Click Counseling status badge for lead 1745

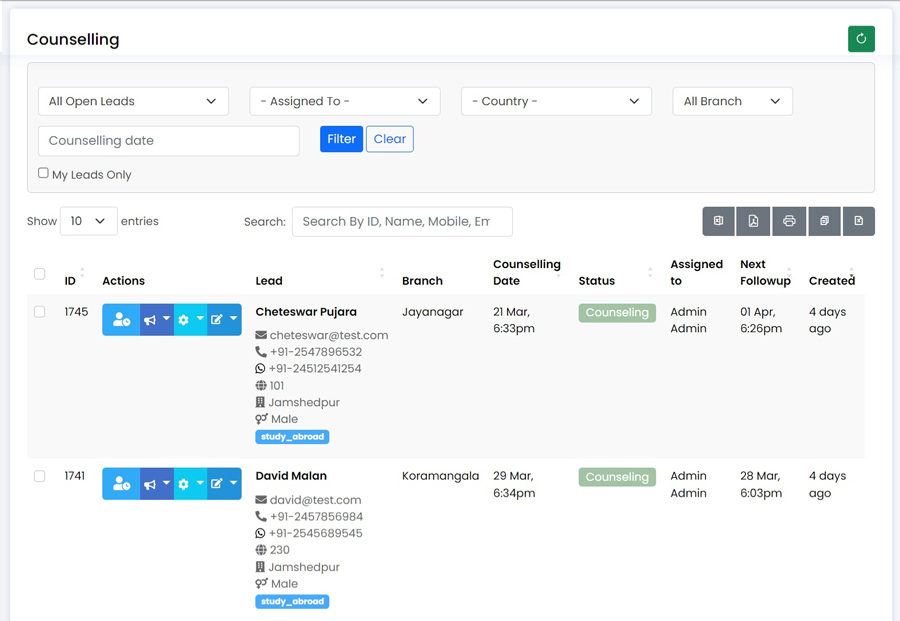pos(617,313)
